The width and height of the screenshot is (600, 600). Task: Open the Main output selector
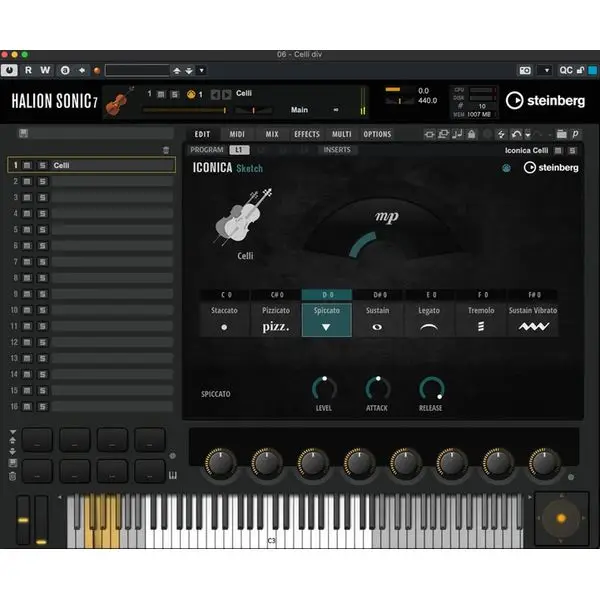pos(312,110)
